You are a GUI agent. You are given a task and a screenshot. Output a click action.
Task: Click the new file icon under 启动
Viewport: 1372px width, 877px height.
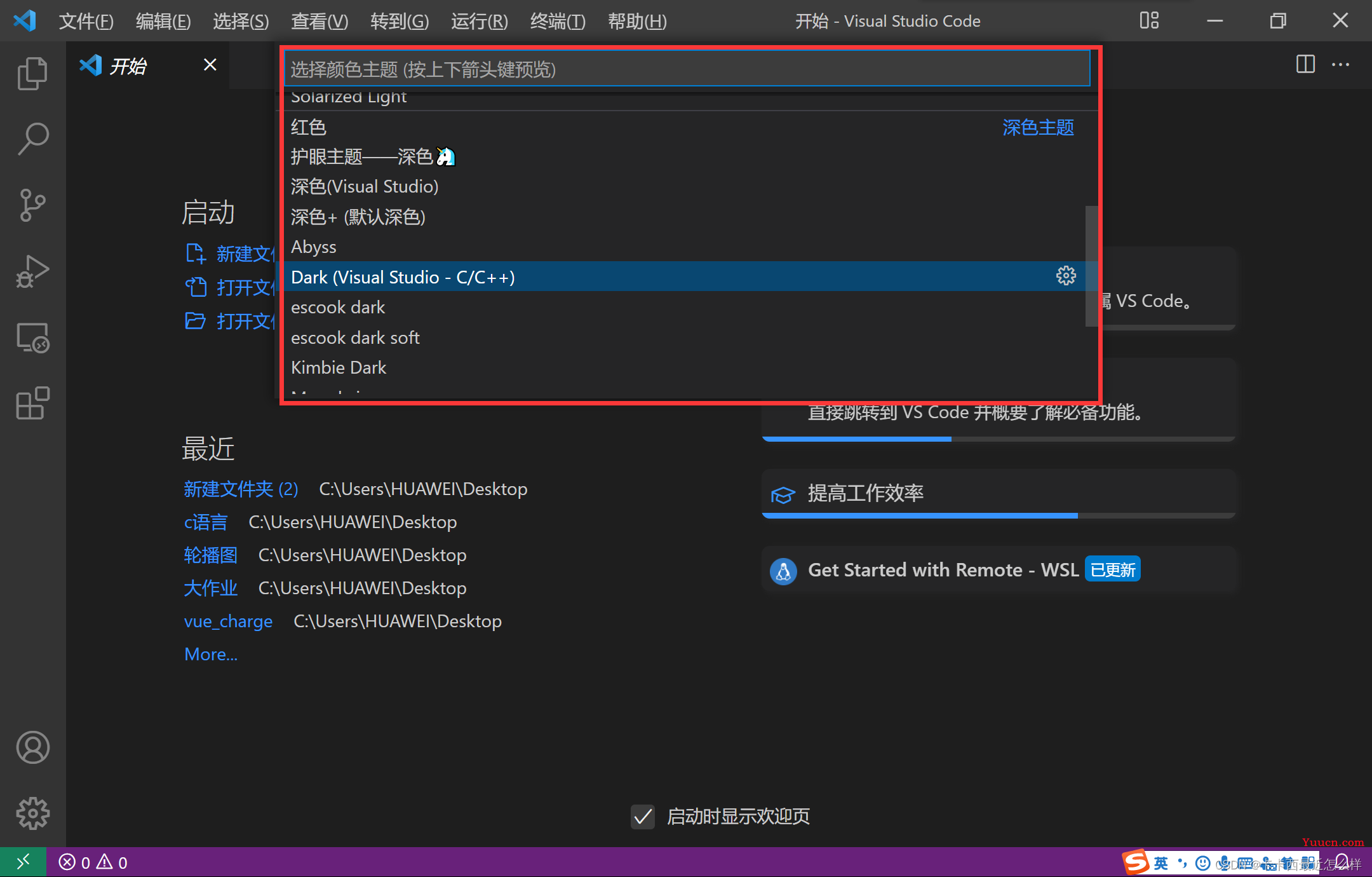[196, 254]
